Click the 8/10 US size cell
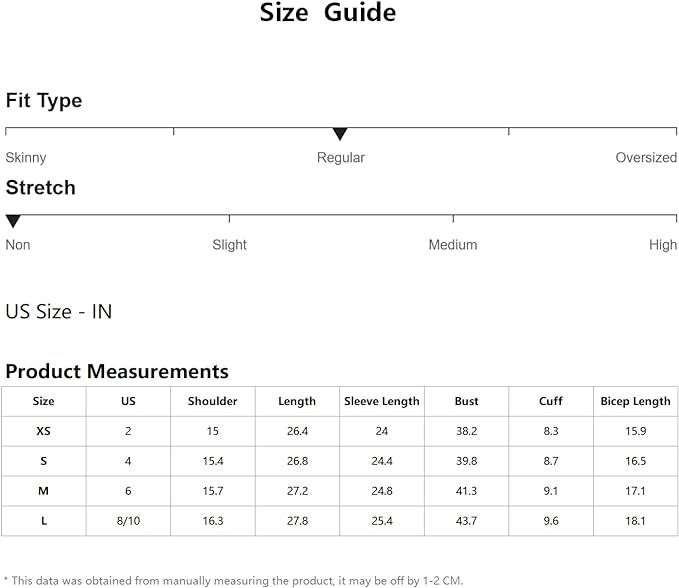The height and width of the screenshot is (588, 679). click(x=128, y=521)
